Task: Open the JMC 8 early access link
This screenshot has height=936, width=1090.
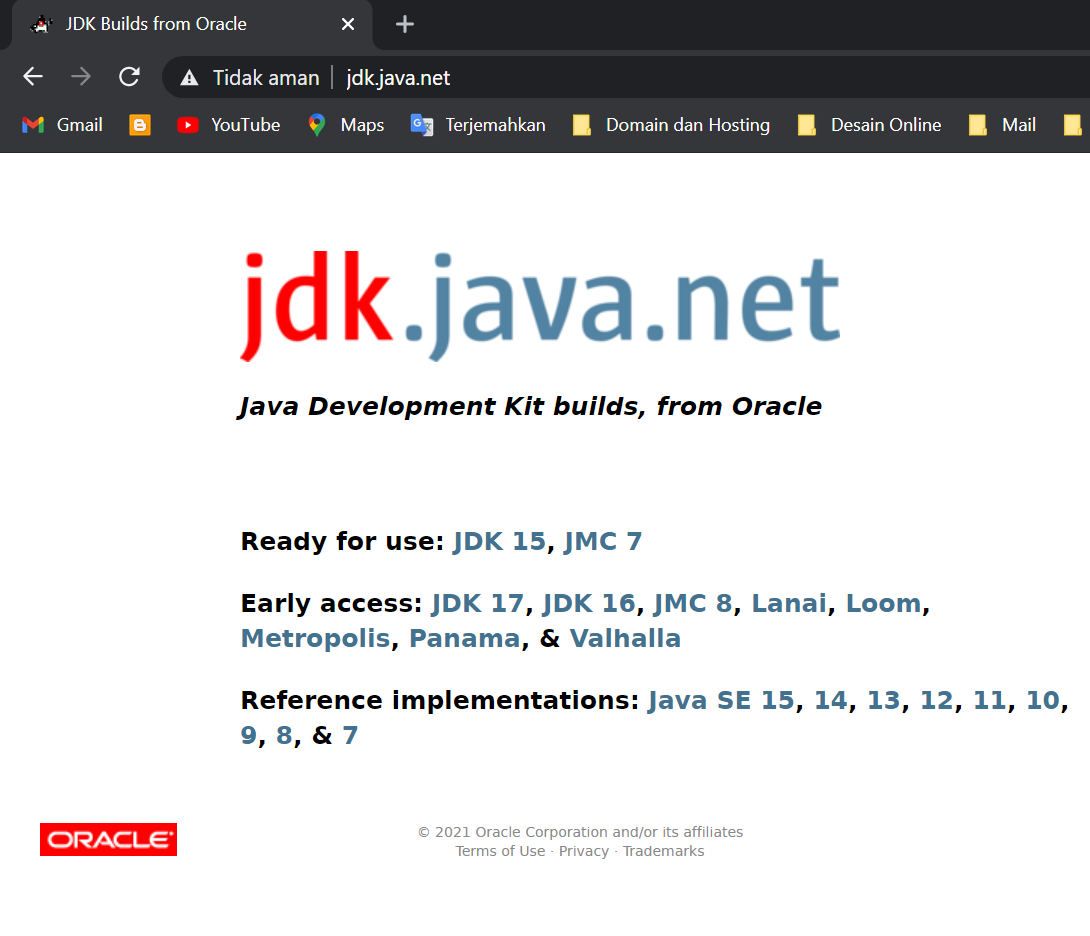Action: [693, 603]
